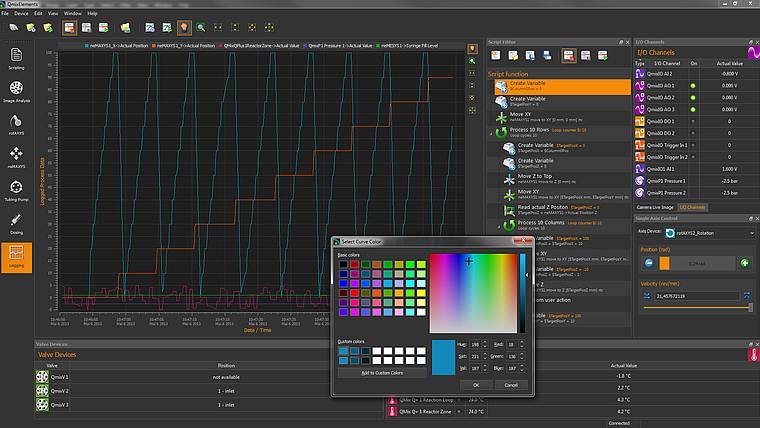Toggle QmixIO AO 1 On indicator
This screenshot has width=760, height=428.
coord(693,86)
